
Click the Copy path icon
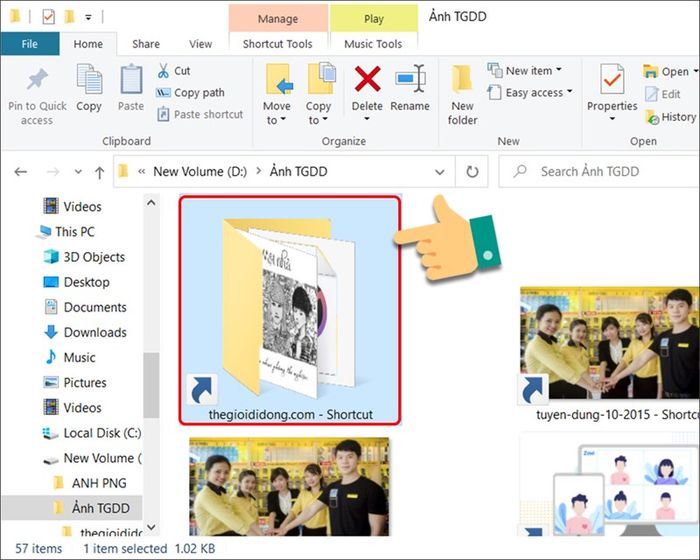click(163, 92)
